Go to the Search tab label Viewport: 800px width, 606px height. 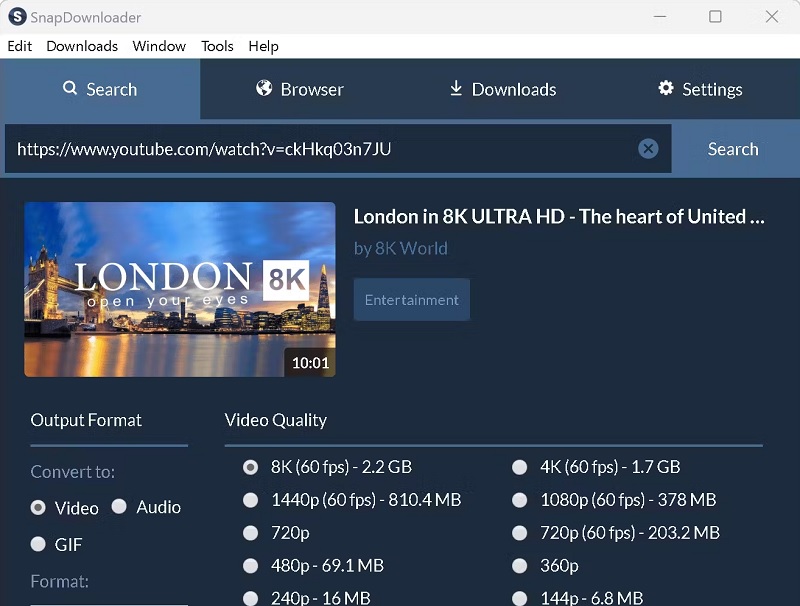112,89
